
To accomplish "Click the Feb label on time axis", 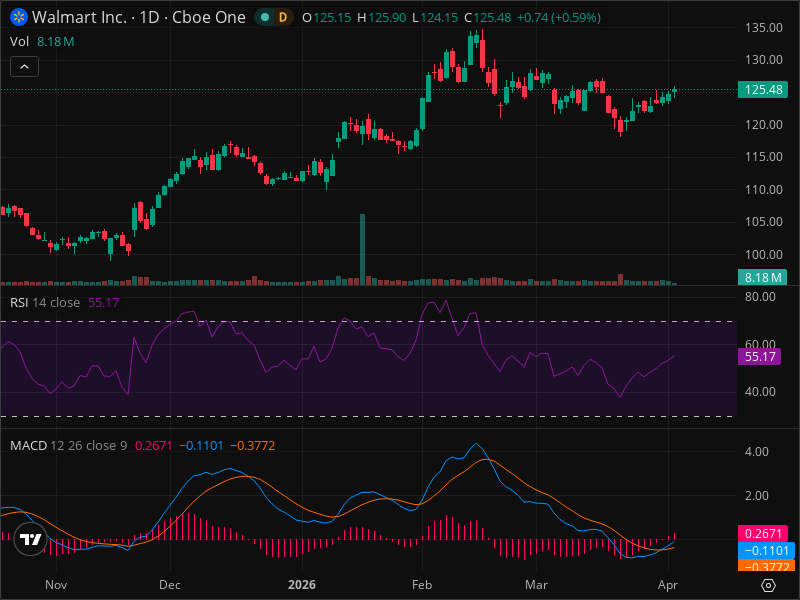I will (x=422, y=585).
